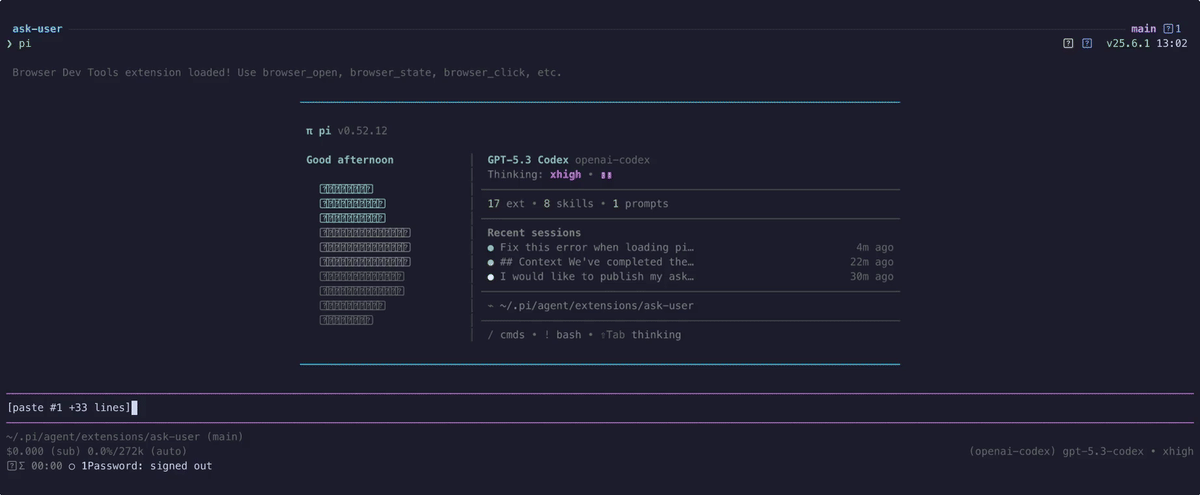
Task: Click the 'Good afternoon' greeting
Action: pos(350,160)
